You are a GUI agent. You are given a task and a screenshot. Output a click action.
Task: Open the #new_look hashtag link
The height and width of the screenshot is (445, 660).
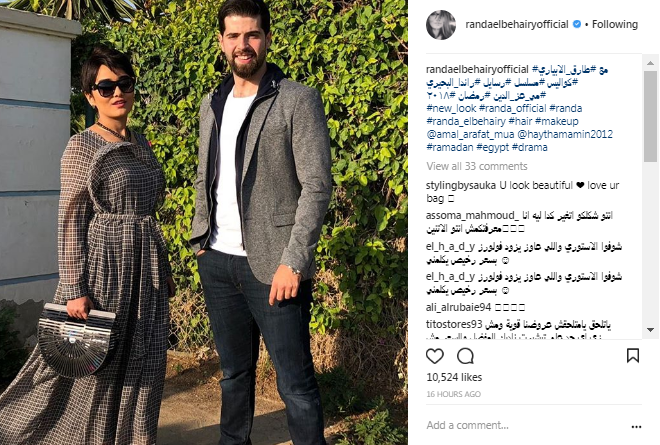(451, 109)
